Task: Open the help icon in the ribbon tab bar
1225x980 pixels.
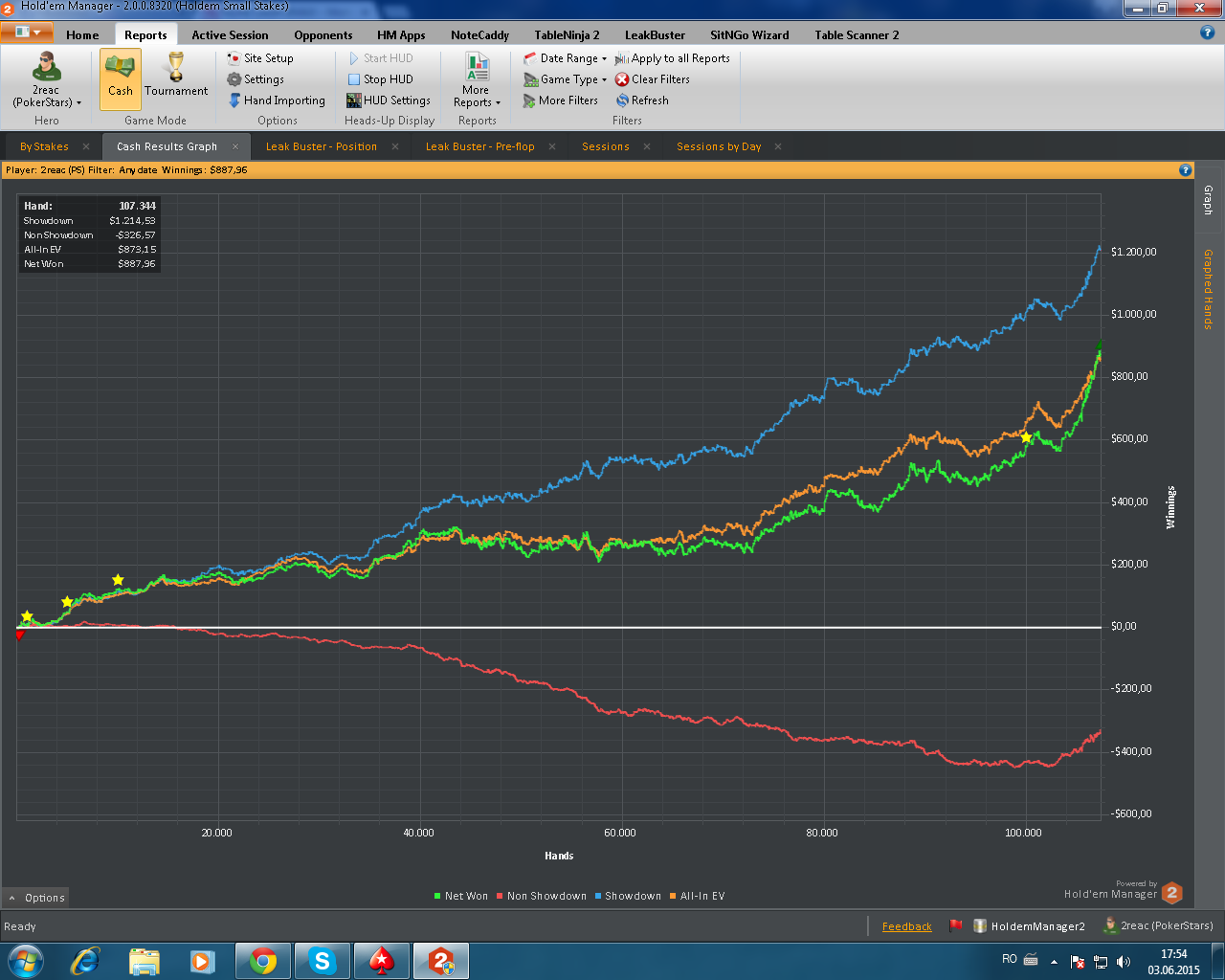Action: (1207, 33)
